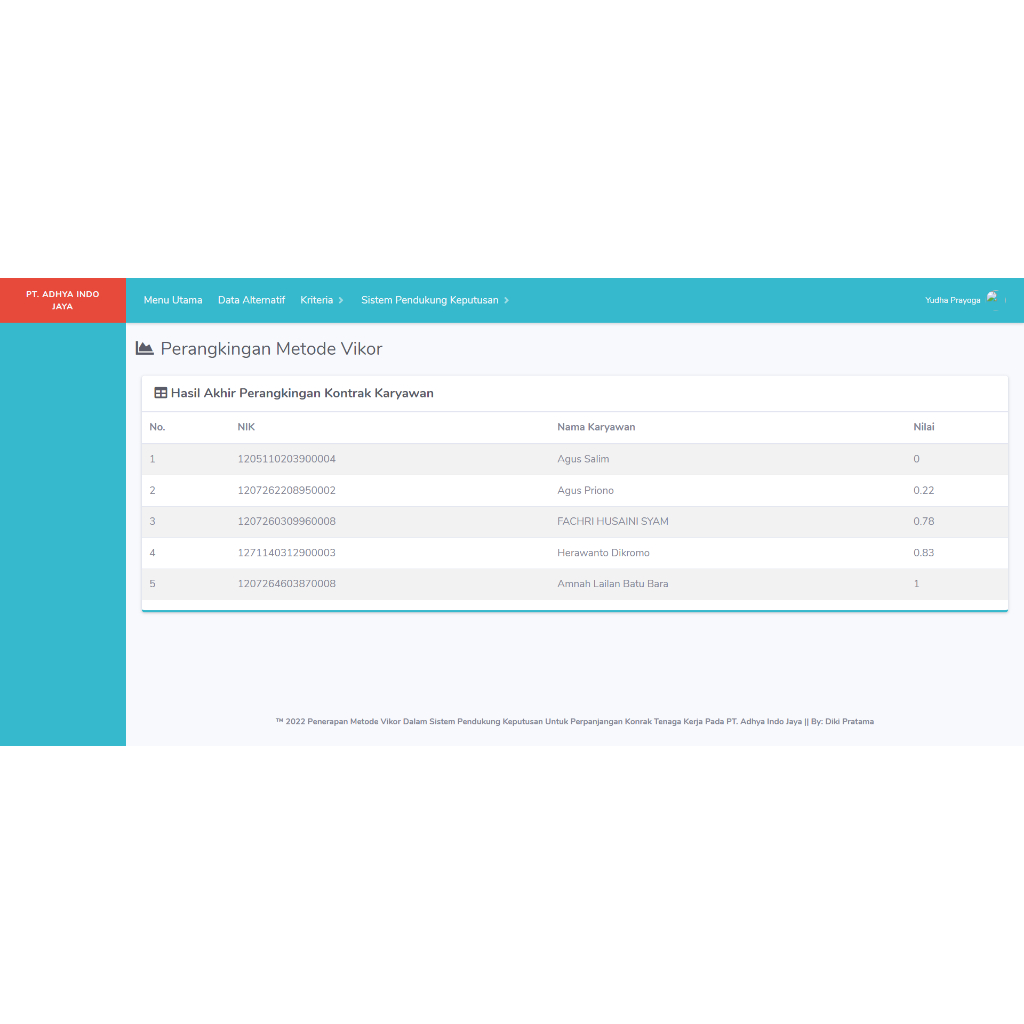
Task: Select the PT. ADHYA INDO JAYA logo
Action: click(62, 299)
